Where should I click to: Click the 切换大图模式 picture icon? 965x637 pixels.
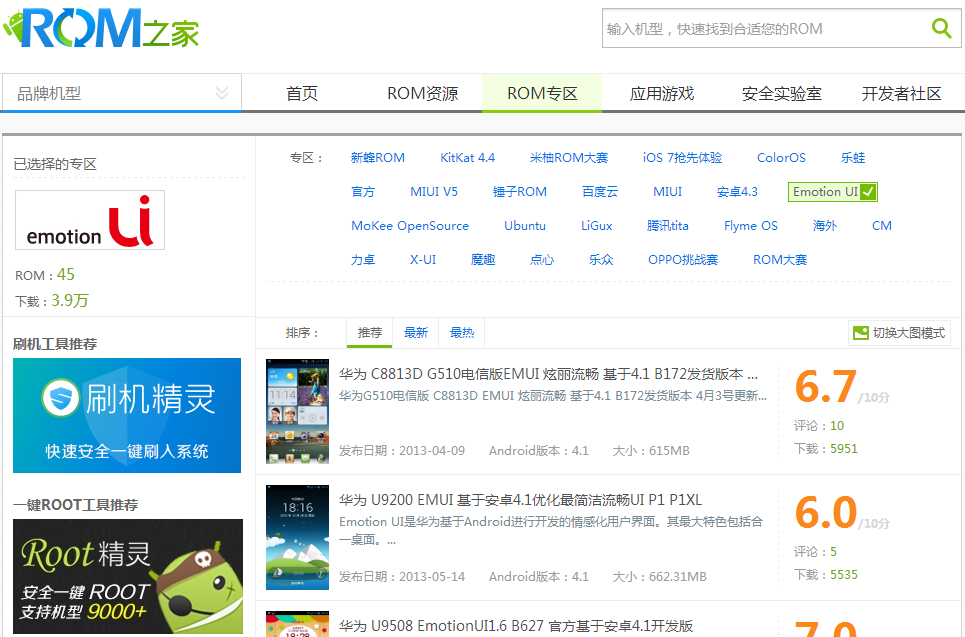pos(860,333)
